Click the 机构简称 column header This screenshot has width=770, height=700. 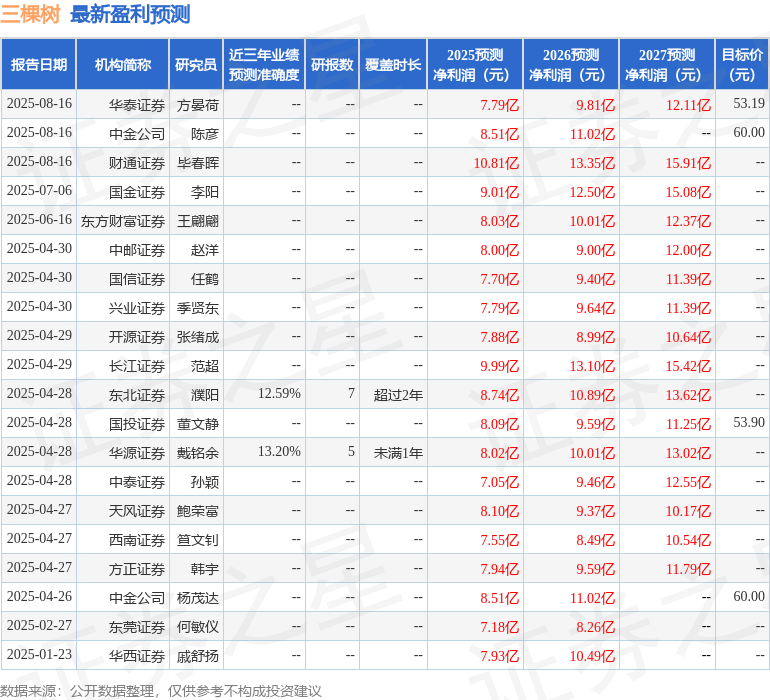(123, 65)
